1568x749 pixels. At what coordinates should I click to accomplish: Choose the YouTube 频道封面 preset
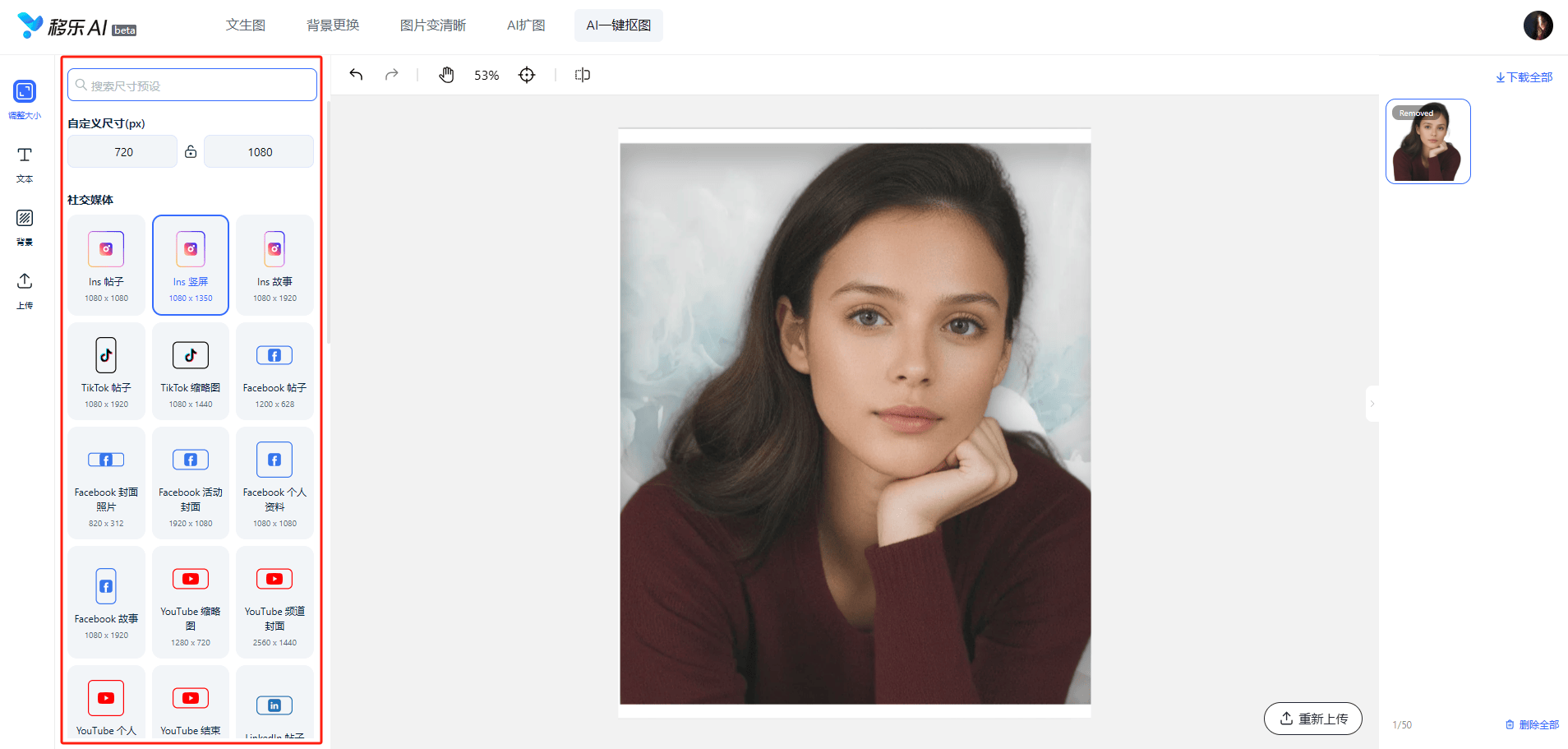pyautogui.click(x=274, y=602)
